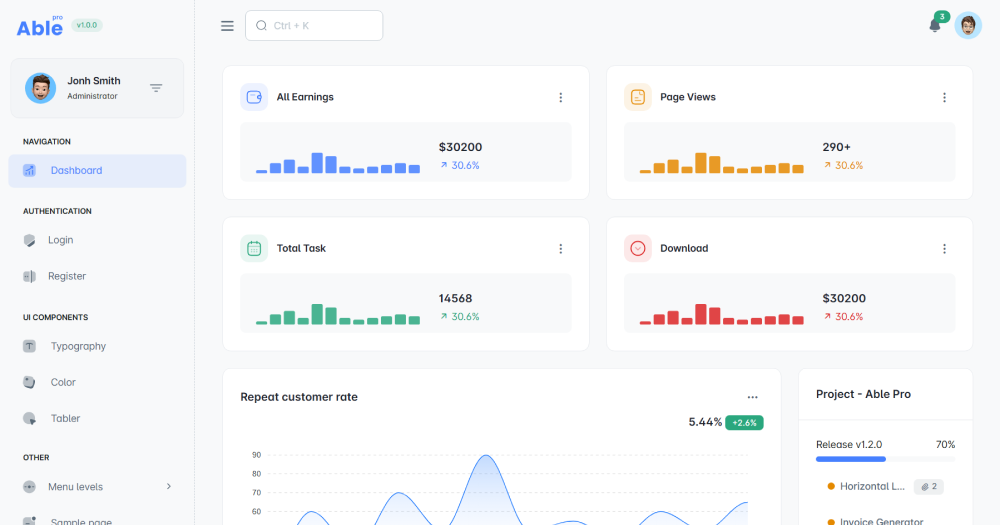Open notifications bell icon
1000x525 pixels.
point(934,26)
